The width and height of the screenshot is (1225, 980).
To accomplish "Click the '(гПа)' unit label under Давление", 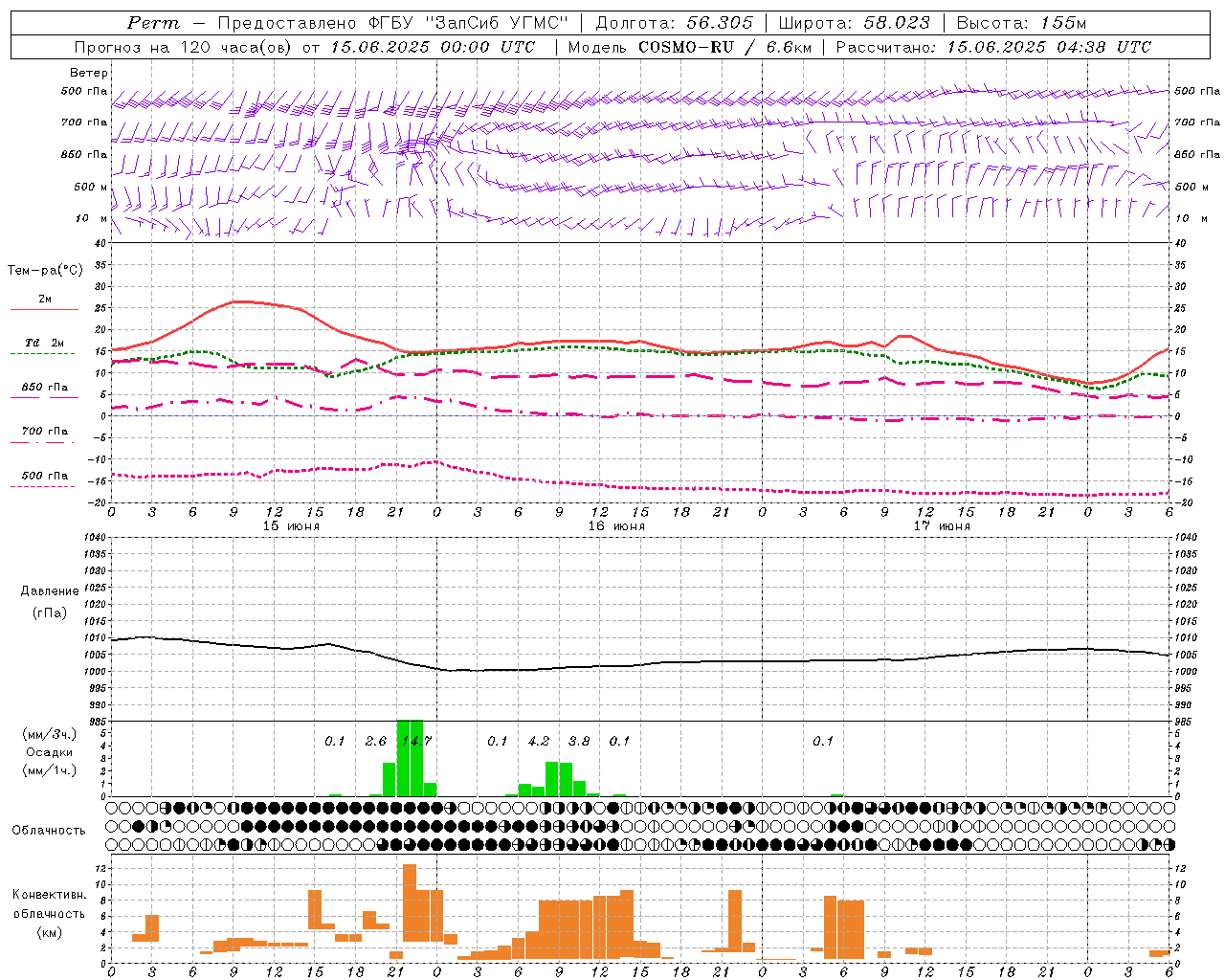I will coord(50,613).
